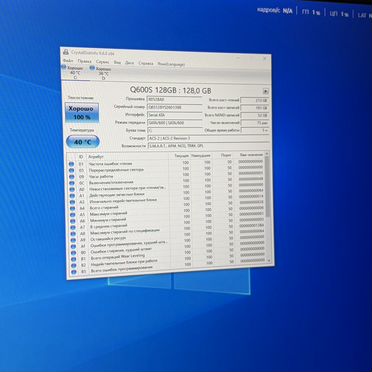Viewport: 372px width, 372px height.
Task: Click status circle of attribute A1 row
Action: (72, 196)
